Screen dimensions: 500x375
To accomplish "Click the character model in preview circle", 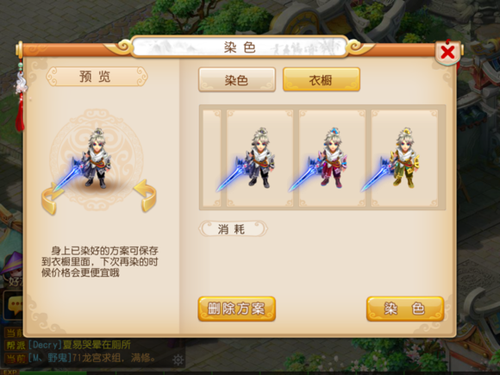I will click(x=97, y=158).
